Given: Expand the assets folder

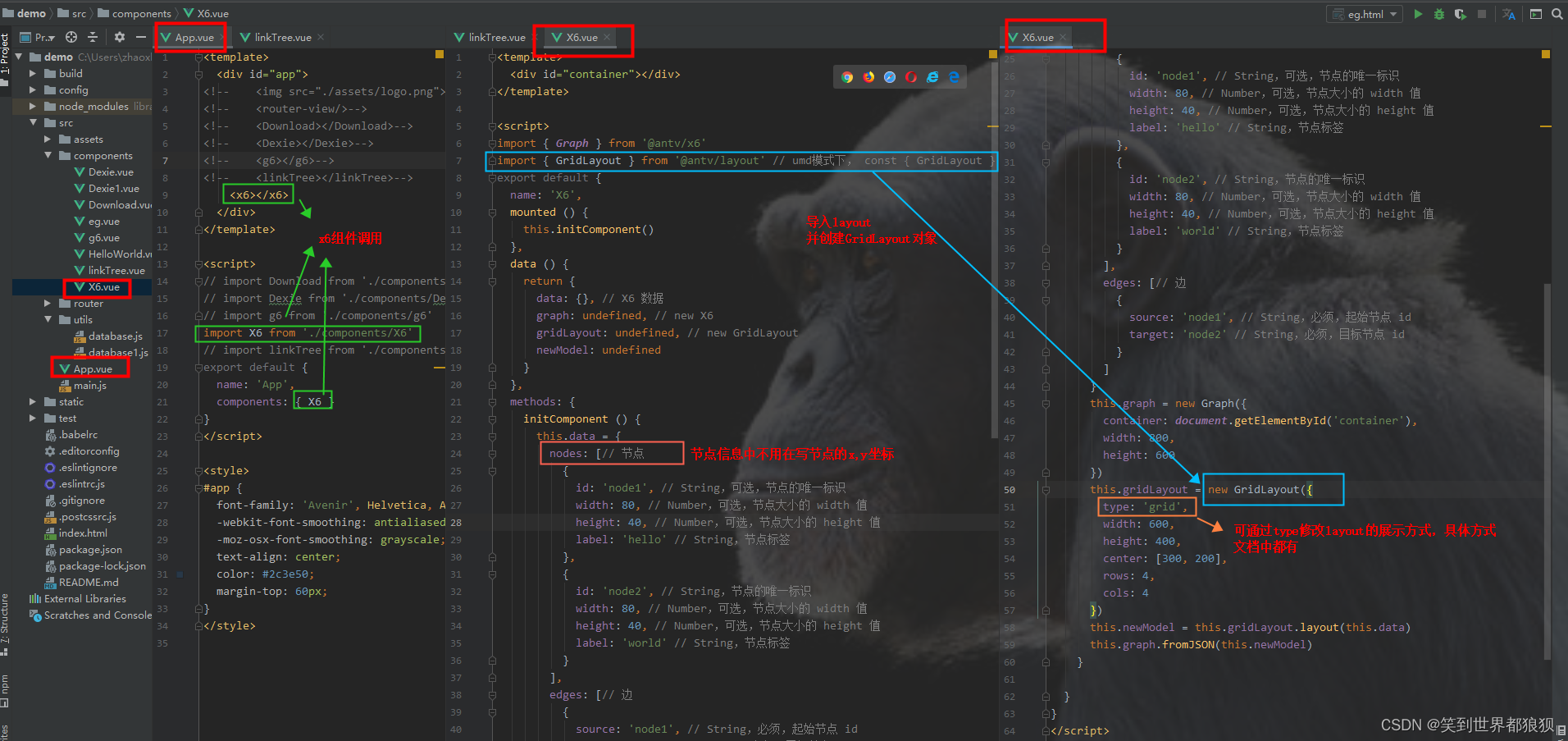Looking at the screenshot, I should pos(48,139).
